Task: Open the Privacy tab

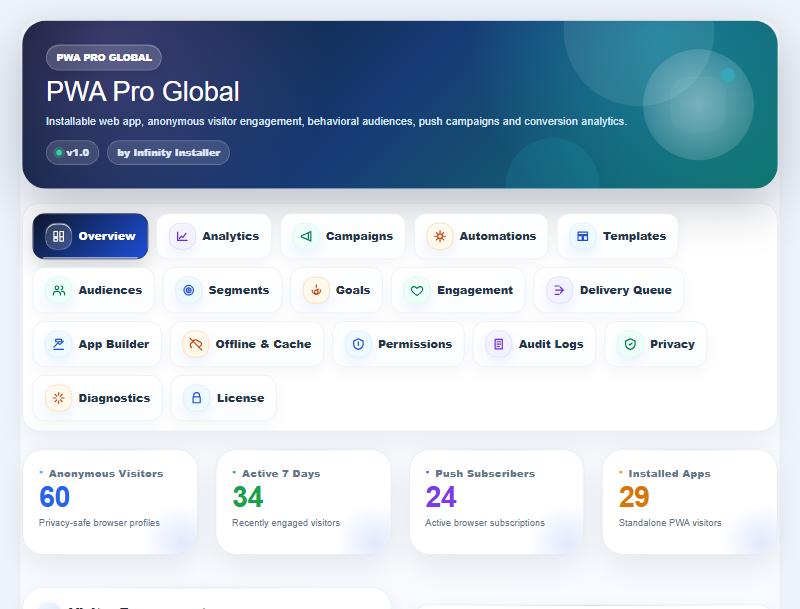Action: [x=656, y=344]
